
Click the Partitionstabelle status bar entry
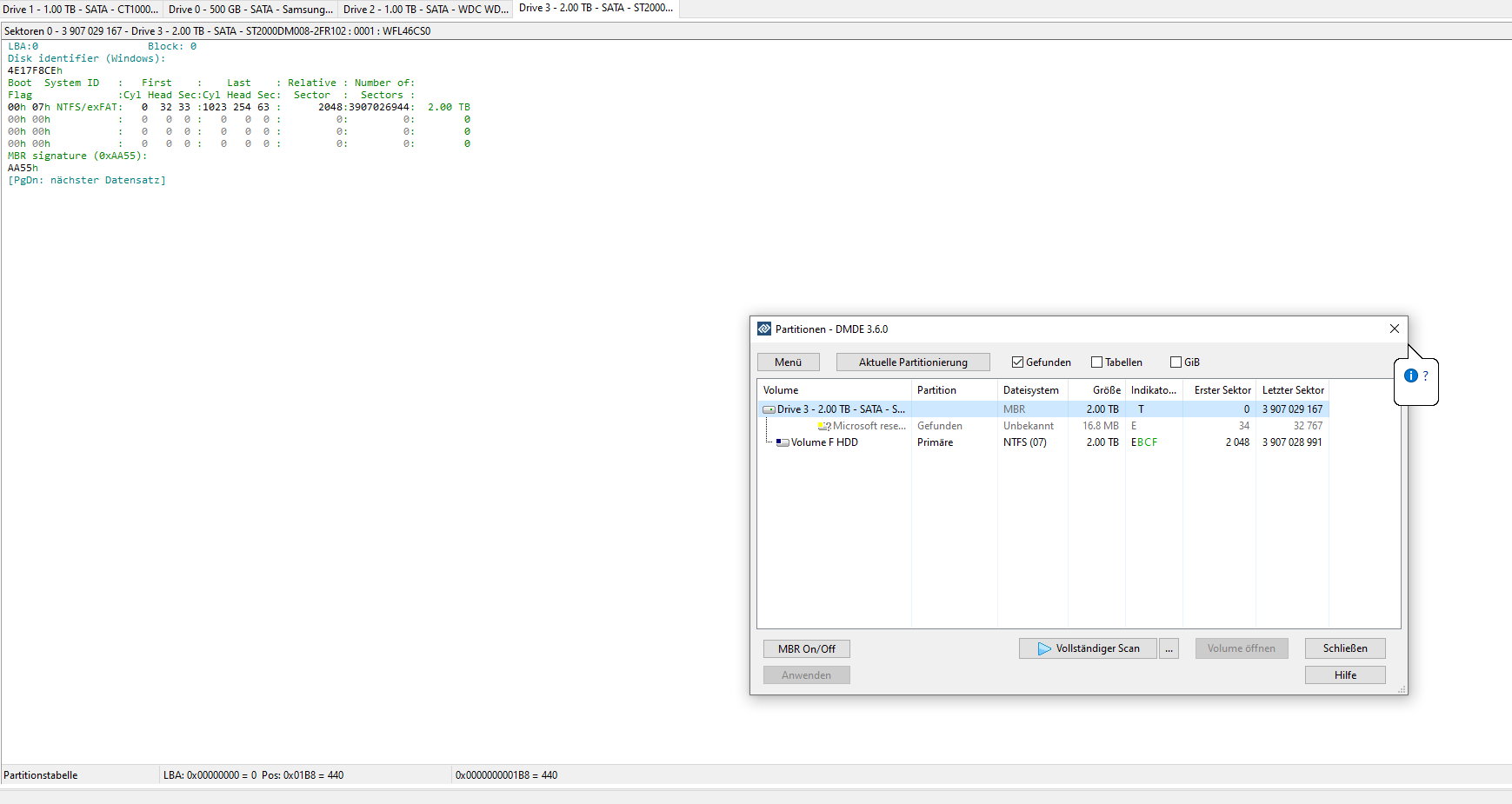tap(41, 775)
